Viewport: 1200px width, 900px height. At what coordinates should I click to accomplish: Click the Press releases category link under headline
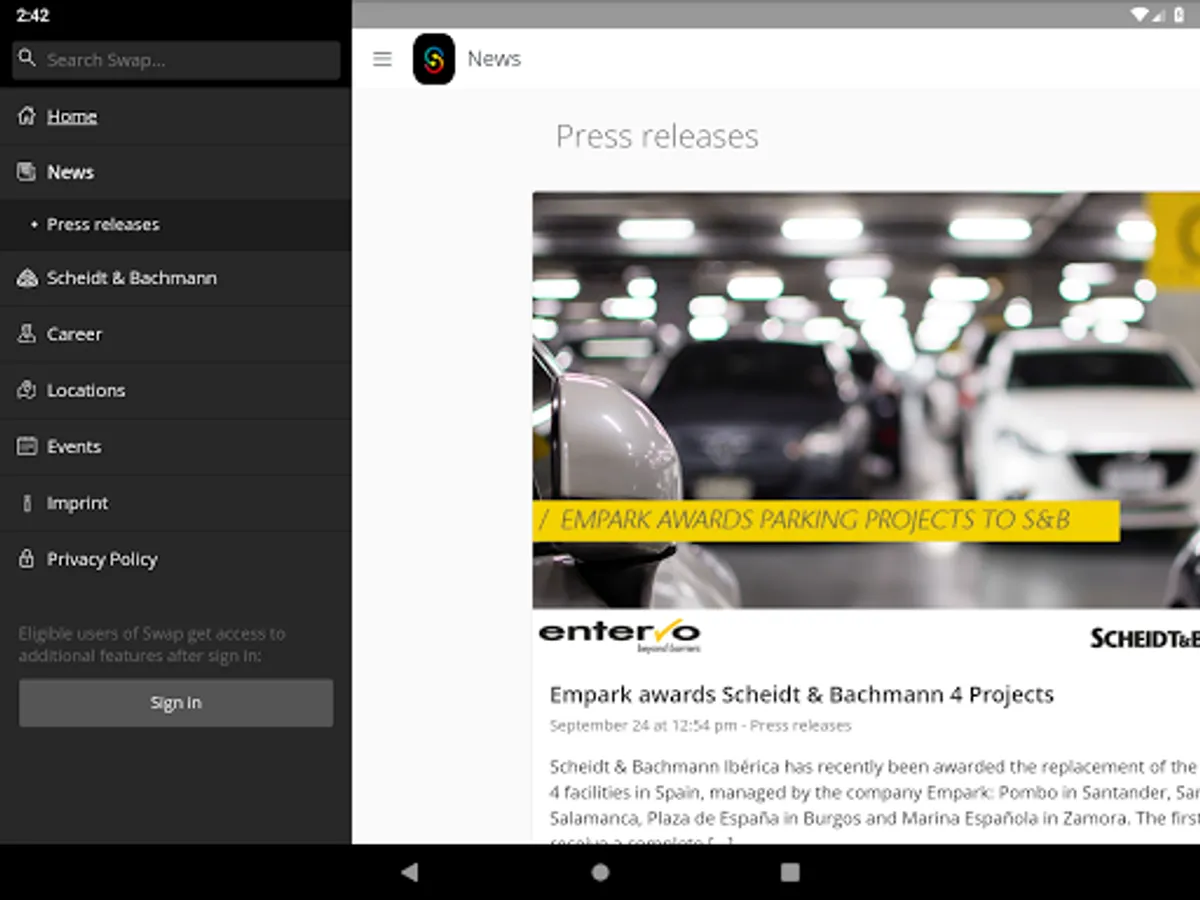(x=801, y=726)
